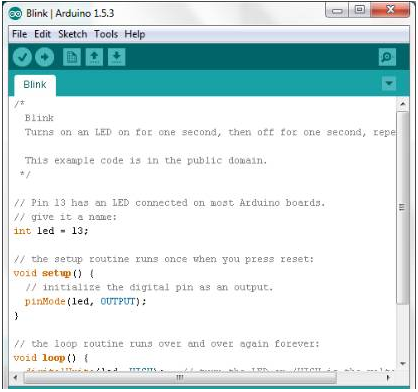Click the vertical scrollbar thumb
This screenshot has height=392, width=418.
(x=403, y=207)
